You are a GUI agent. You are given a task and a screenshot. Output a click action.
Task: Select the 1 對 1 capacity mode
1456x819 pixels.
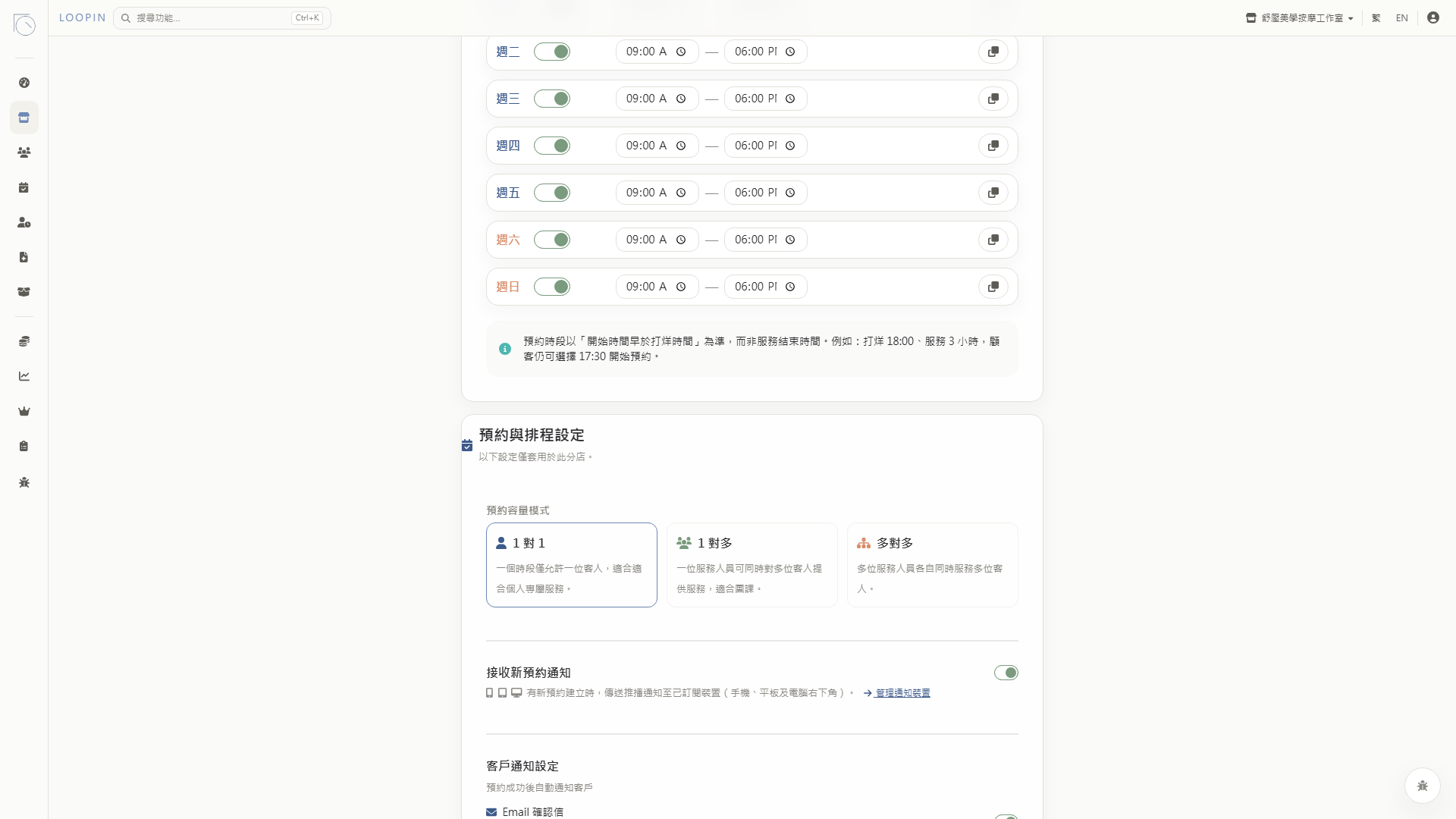point(572,565)
